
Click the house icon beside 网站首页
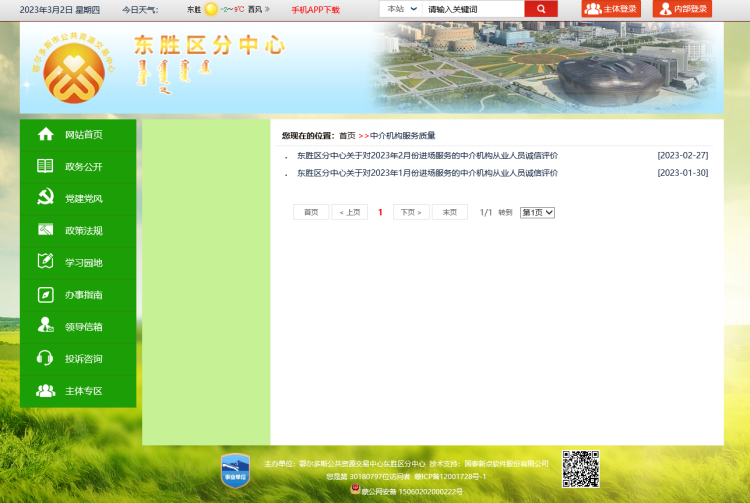tap(45, 134)
